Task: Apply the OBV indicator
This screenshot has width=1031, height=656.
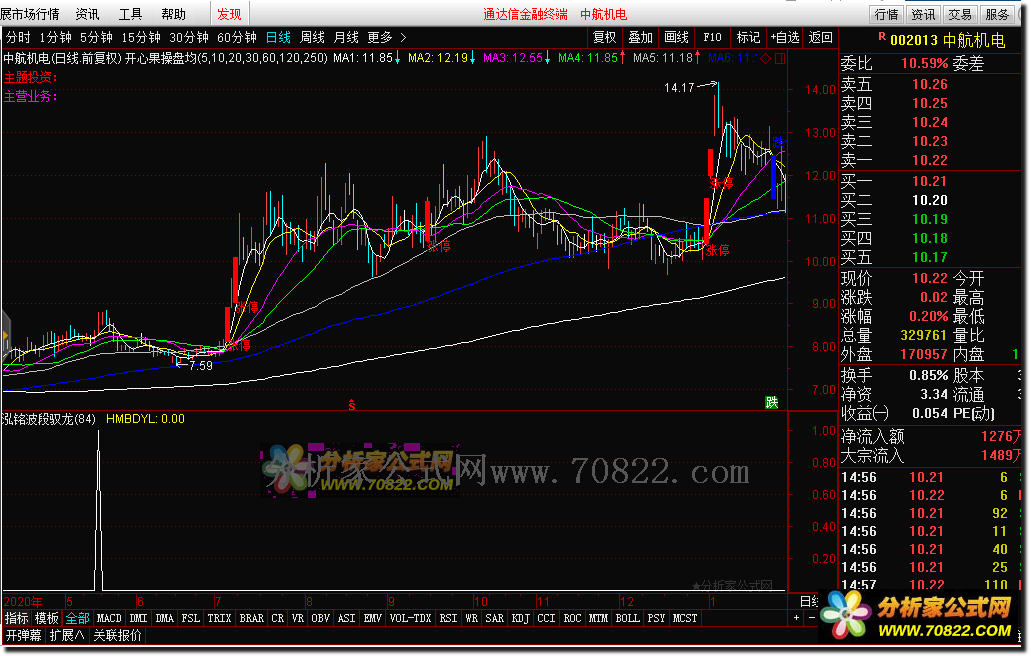Action: 320,618
